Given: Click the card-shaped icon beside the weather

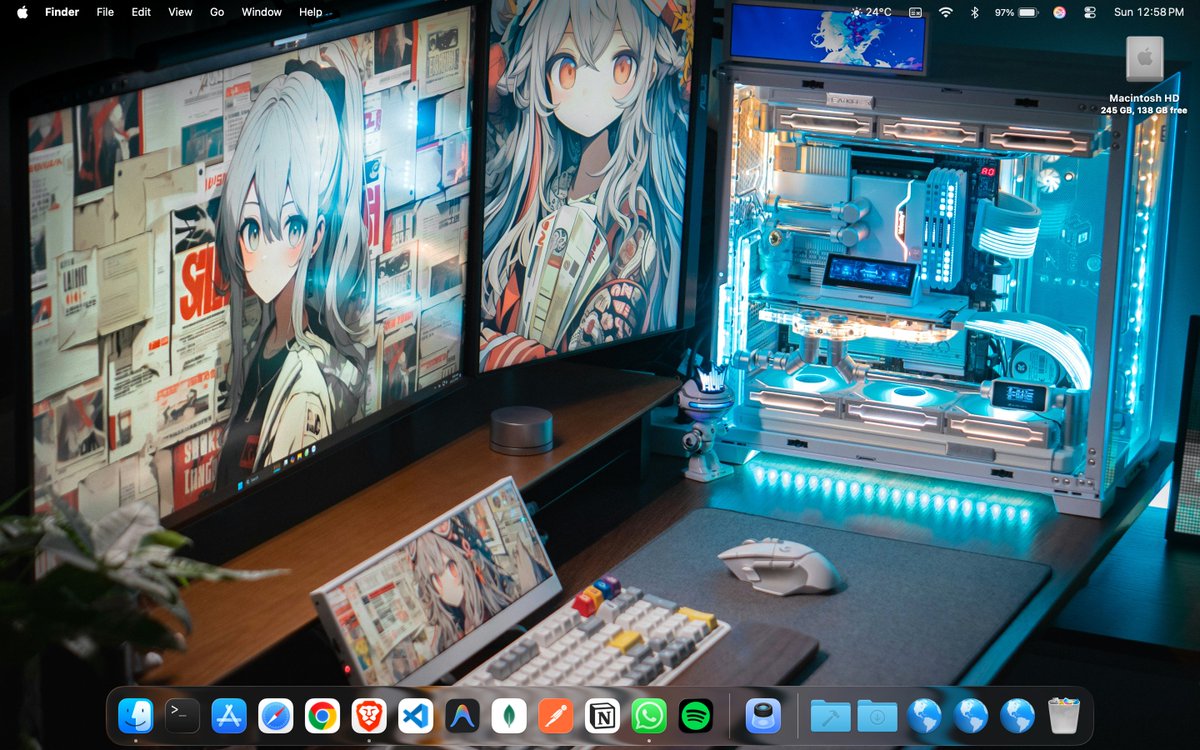Looking at the screenshot, I should coord(915,12).
